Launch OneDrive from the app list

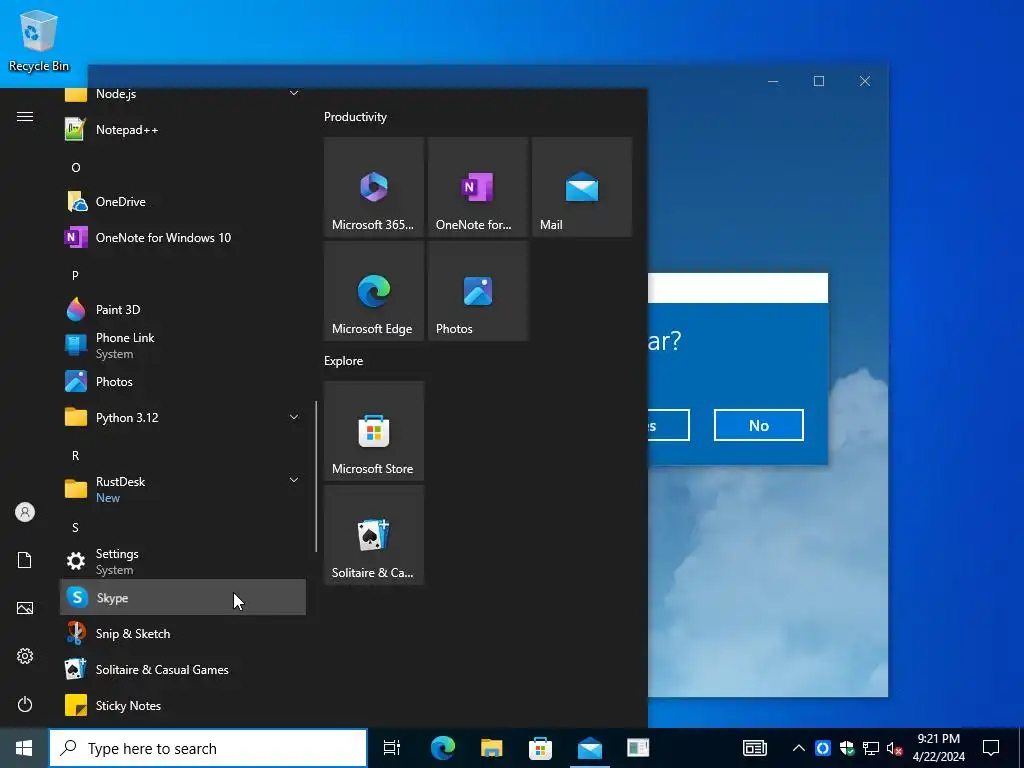click(x=183, y=202)
